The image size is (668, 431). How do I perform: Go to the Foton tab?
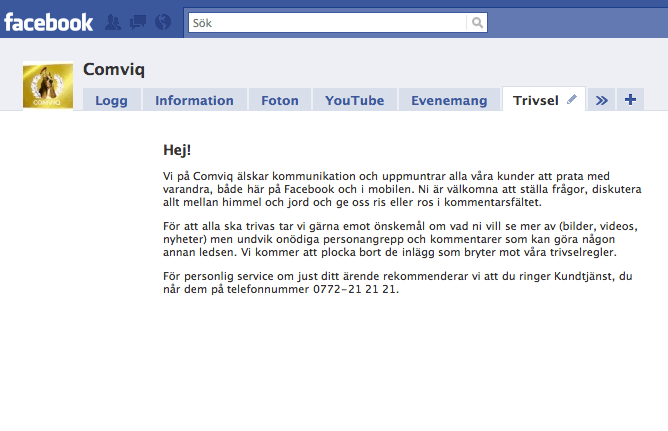tap(280, 100)
